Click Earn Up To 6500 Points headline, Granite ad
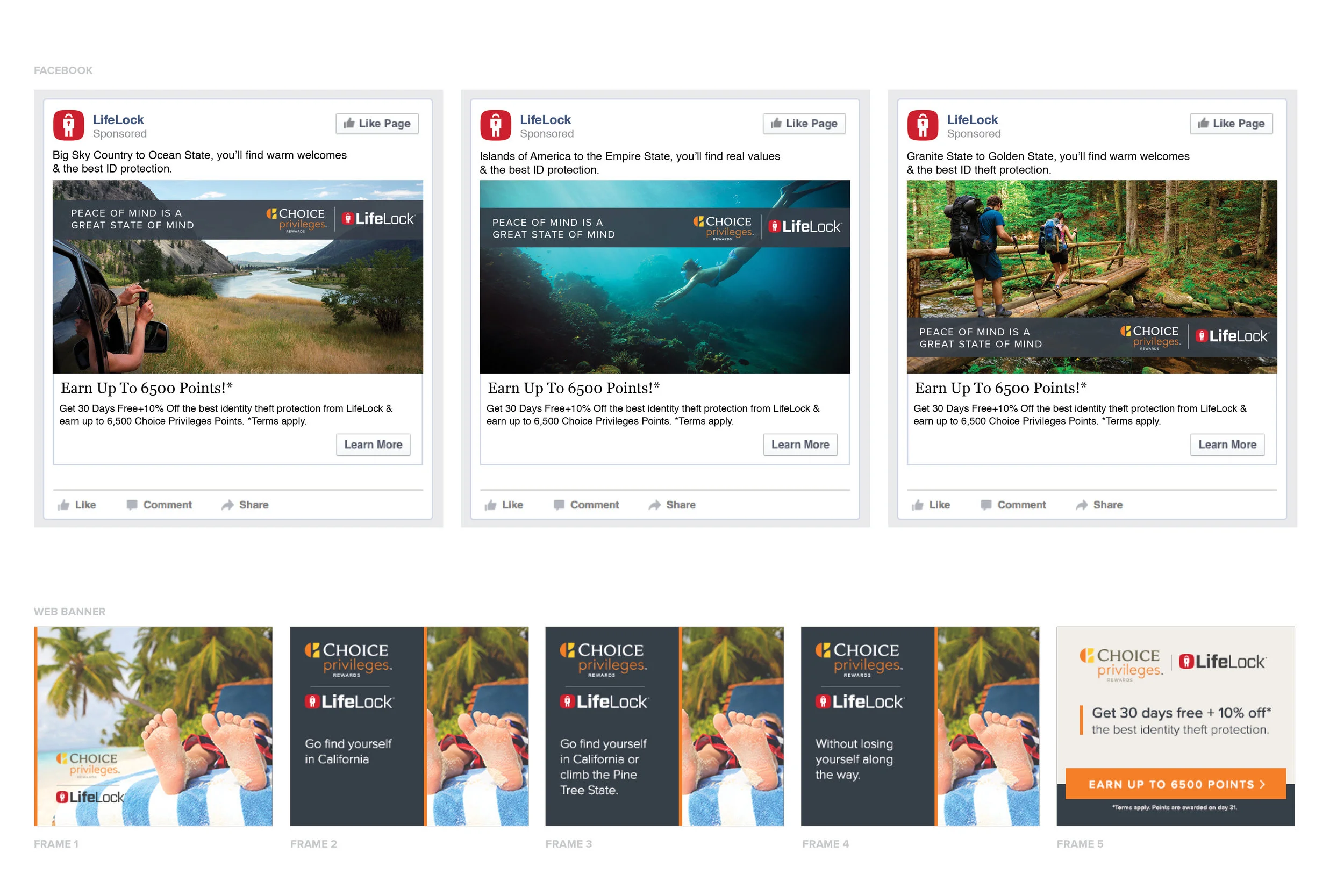 1000,388
